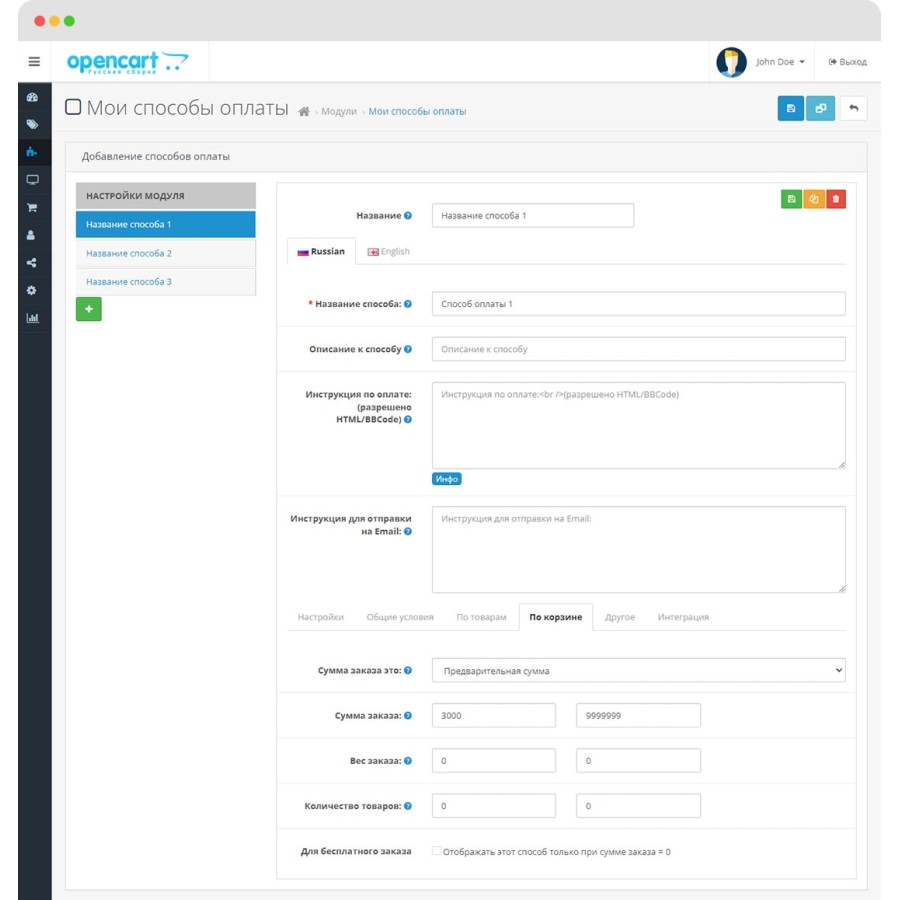Click the maximum order sum field 9999999
Screen dimensions: 900x900
638,715
